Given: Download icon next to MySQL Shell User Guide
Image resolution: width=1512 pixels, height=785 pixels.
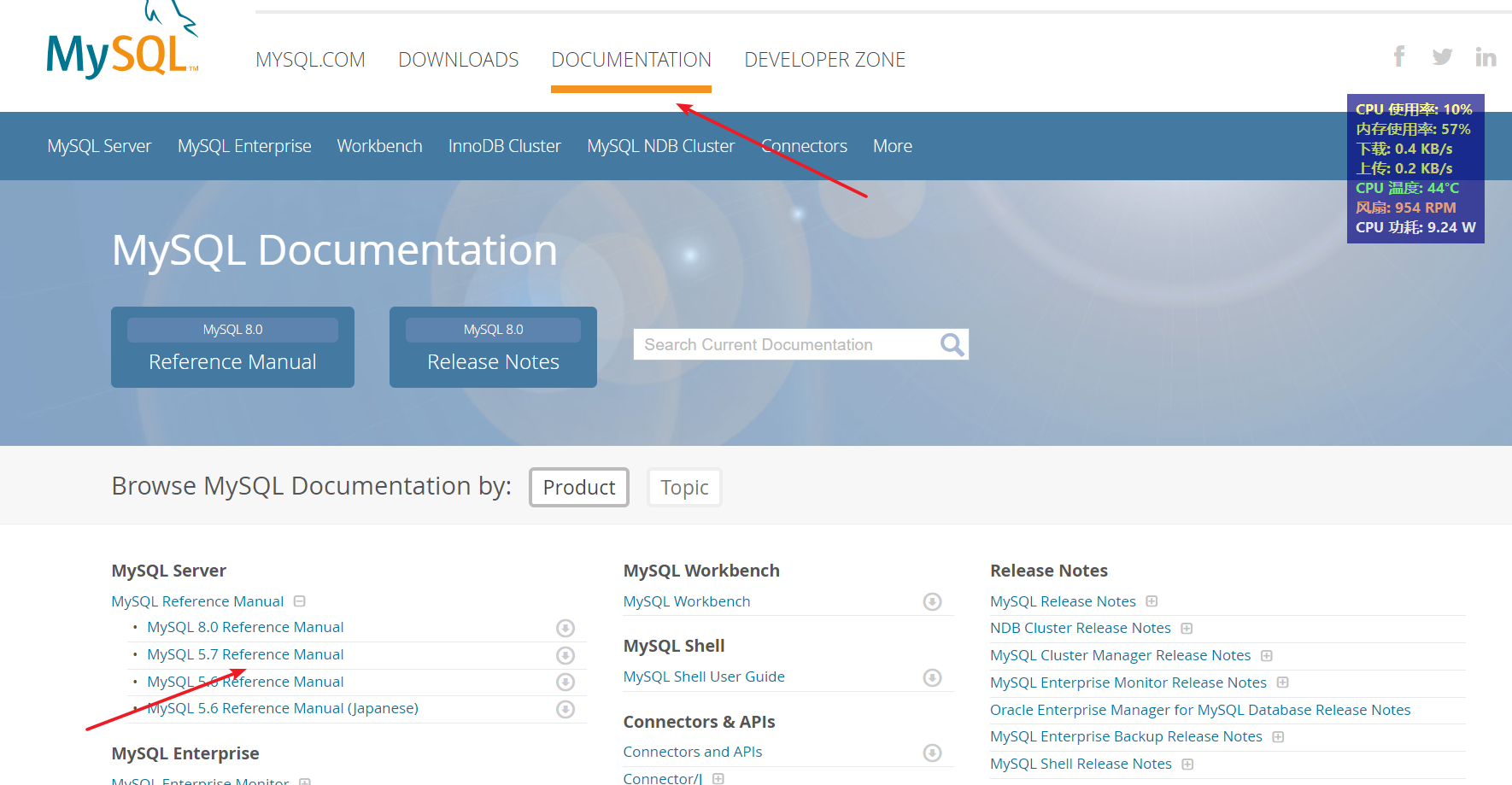Looking at the screenshot, I should pyautogui.click(x=933, y=677).
